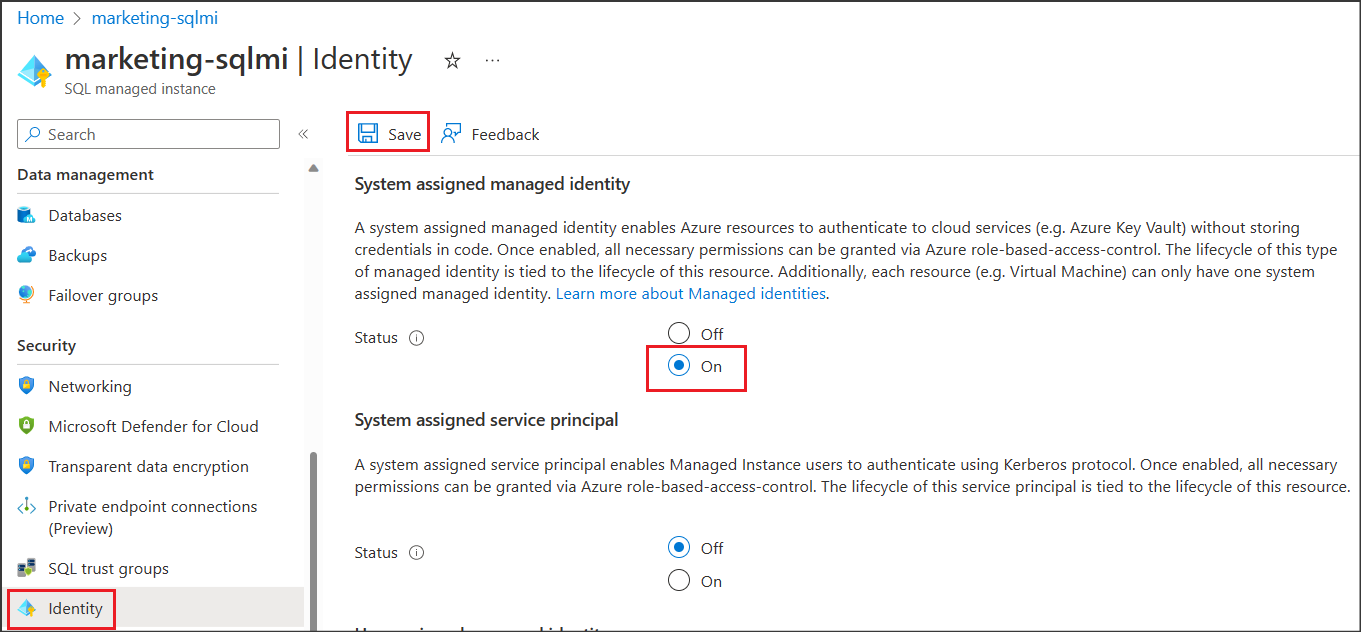Image resolution: width=1361 pixels, height=632 pixels.
Task: Click Microsoft Defender for Cloud icon
Action: [x=27, y=427]
